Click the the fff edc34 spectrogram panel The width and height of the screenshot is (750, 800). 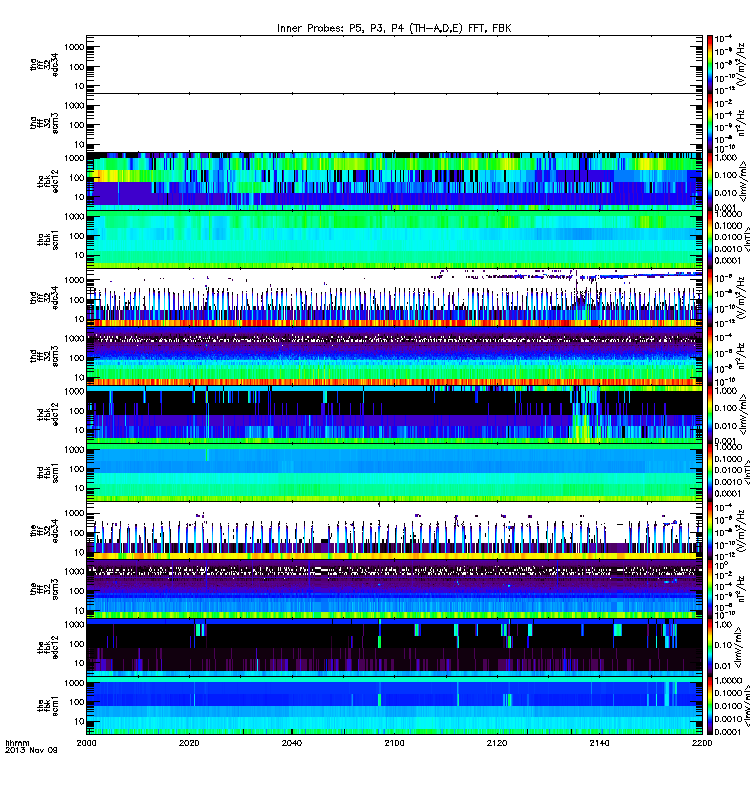coord(394,531)
